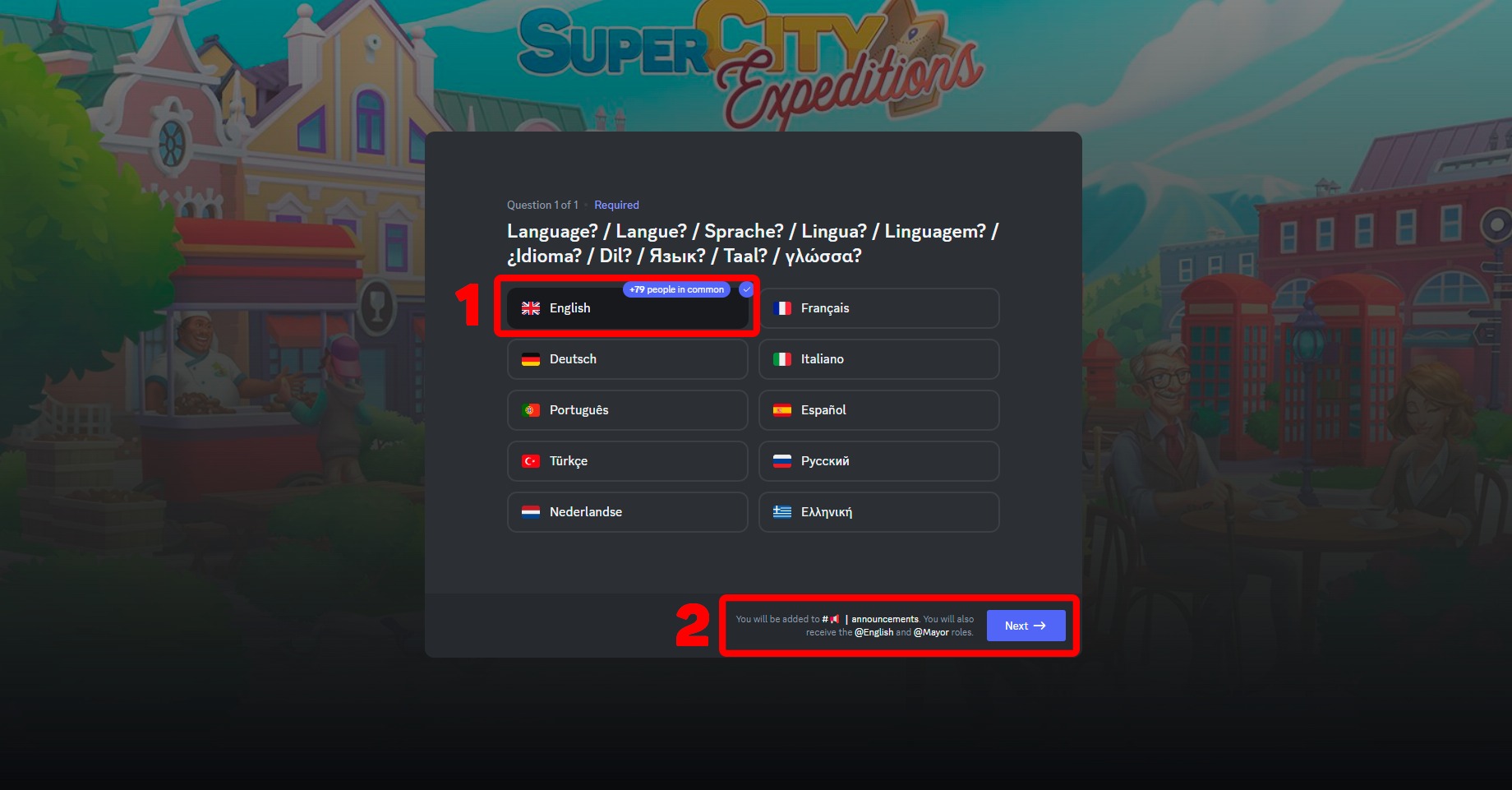Click the German flag icon beside Deutsch
The width and height of the screenshot is (1512, 790).
531,359
